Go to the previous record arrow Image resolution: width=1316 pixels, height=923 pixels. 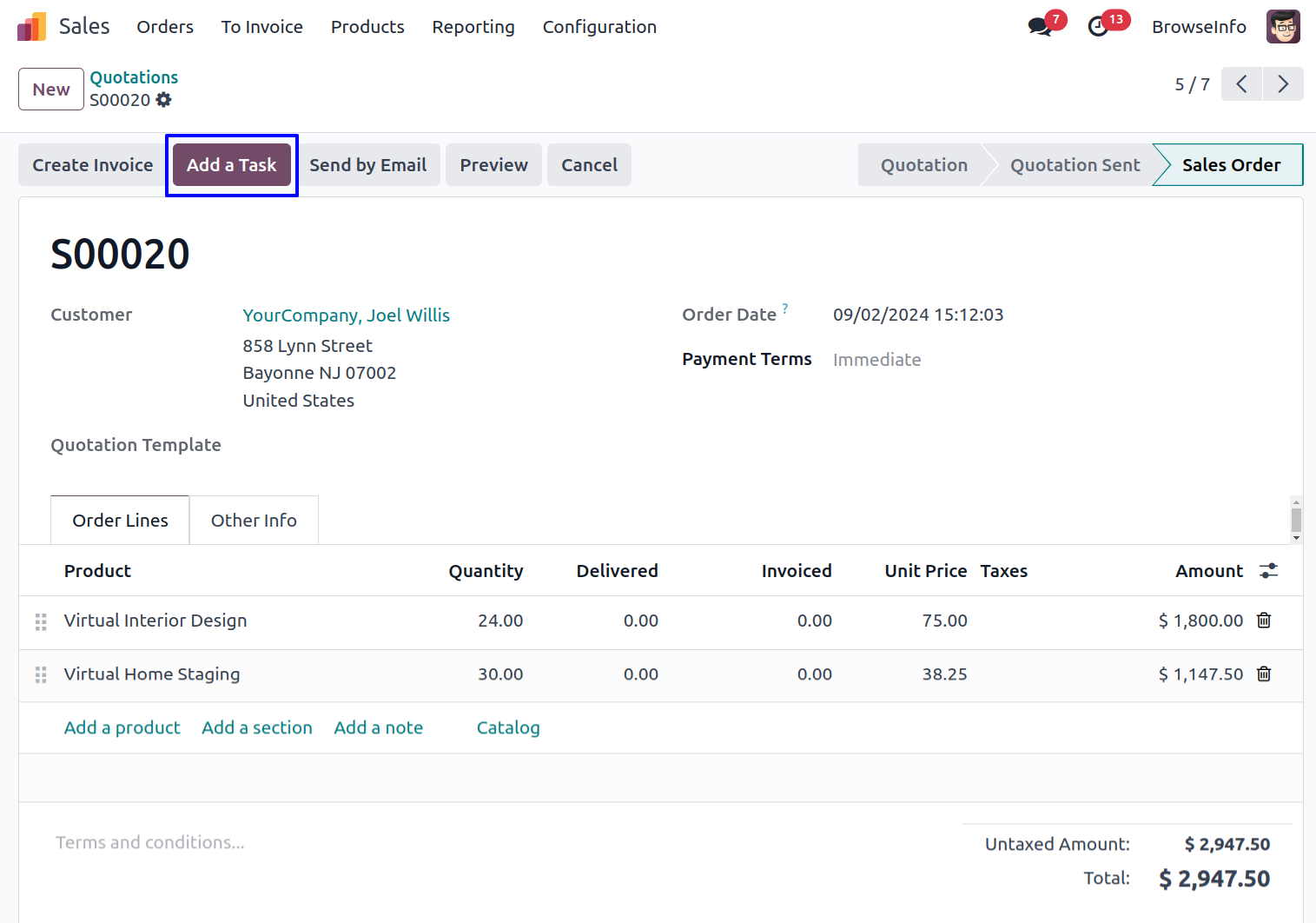pyautogui.click(x=1241, y=84)
